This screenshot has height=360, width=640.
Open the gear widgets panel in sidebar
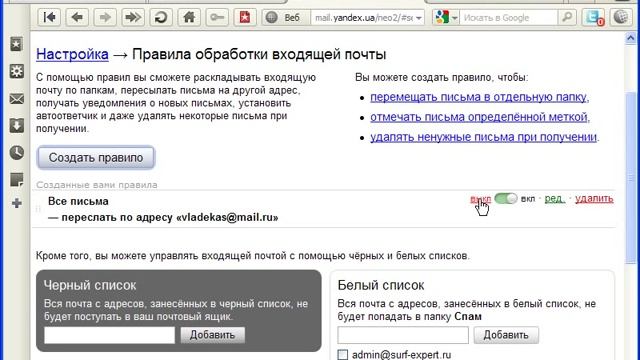tap(17, 71)
